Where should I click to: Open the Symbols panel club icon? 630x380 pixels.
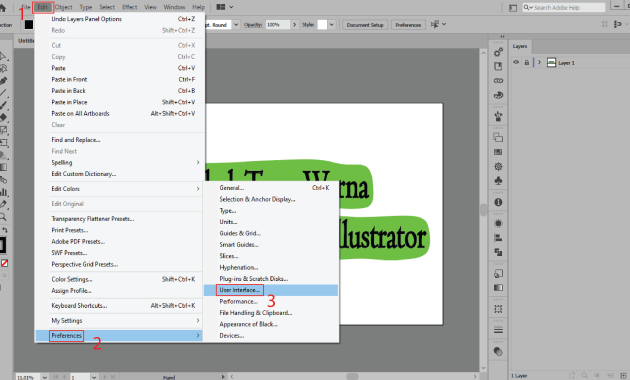(498, 181)
